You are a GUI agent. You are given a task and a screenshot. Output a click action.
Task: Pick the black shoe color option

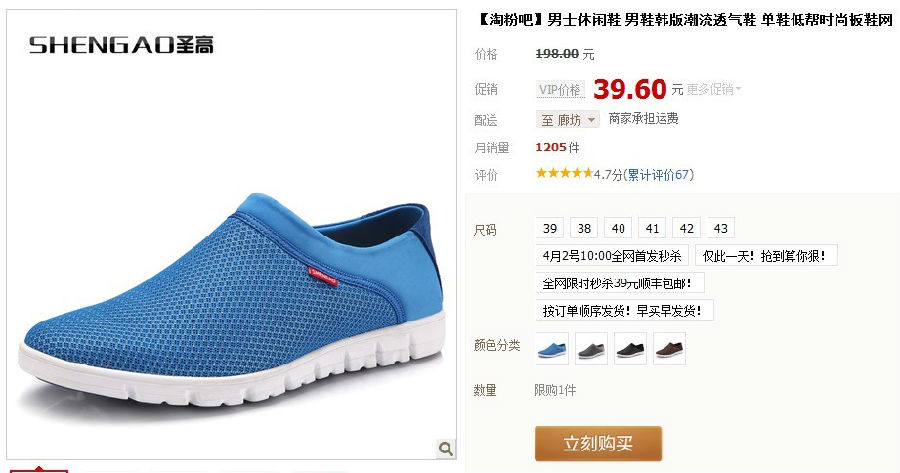pos(630,348)
